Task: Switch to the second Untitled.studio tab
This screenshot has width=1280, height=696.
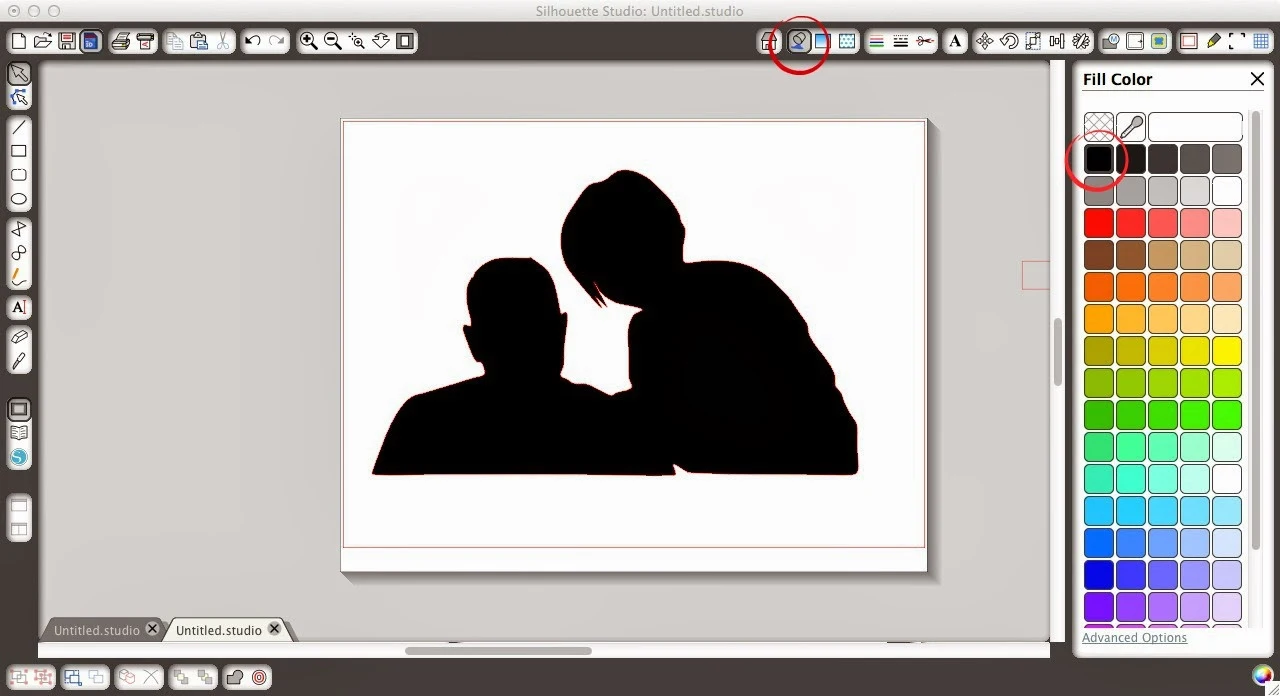Action: (x=218, y=629)
